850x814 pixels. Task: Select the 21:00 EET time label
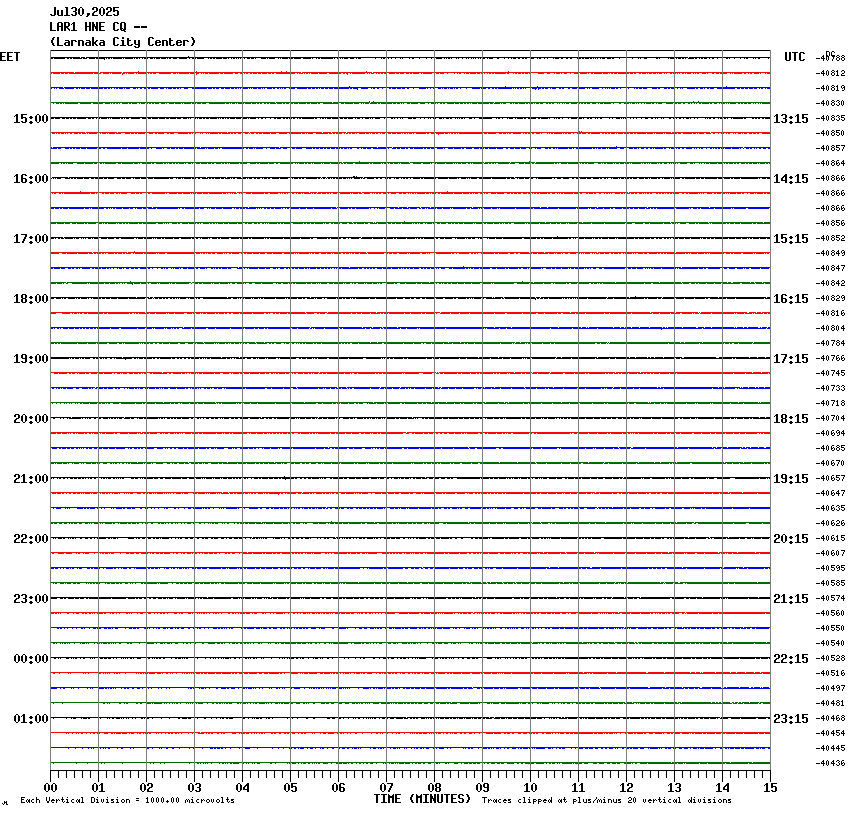[31, 479]
